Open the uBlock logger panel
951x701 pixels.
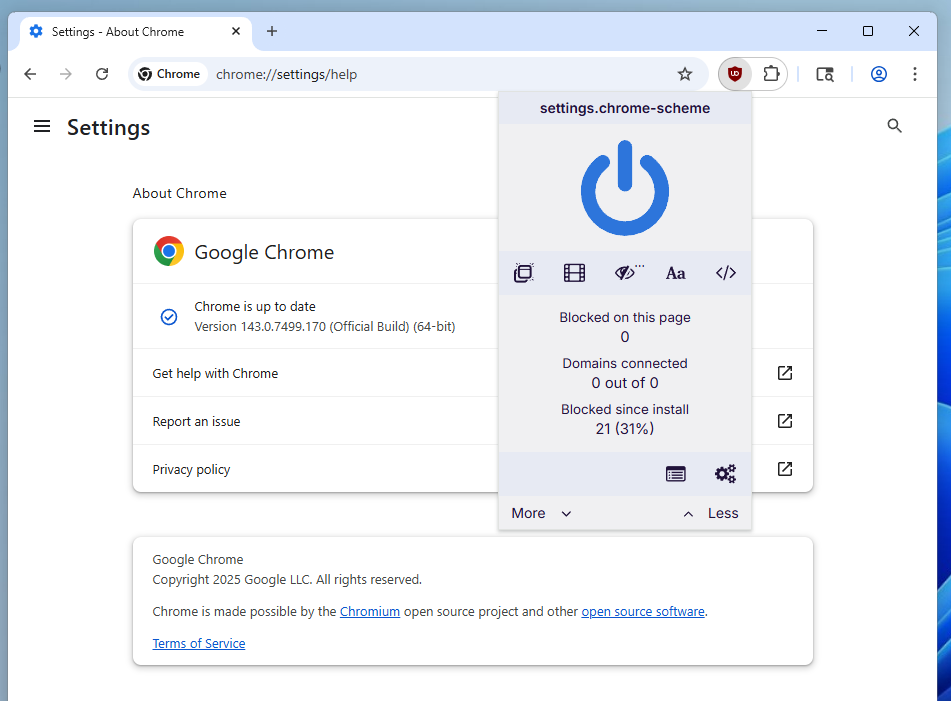tap(676, 473)
